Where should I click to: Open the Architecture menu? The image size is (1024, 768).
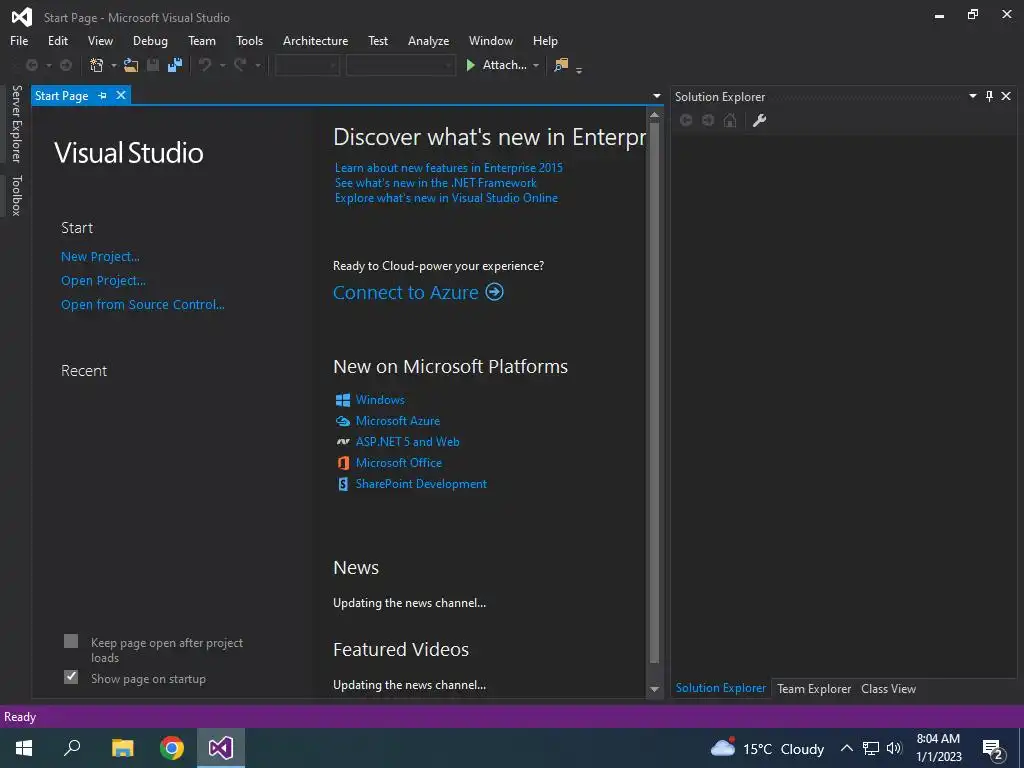pyautogui.click(x=315, y=40)
